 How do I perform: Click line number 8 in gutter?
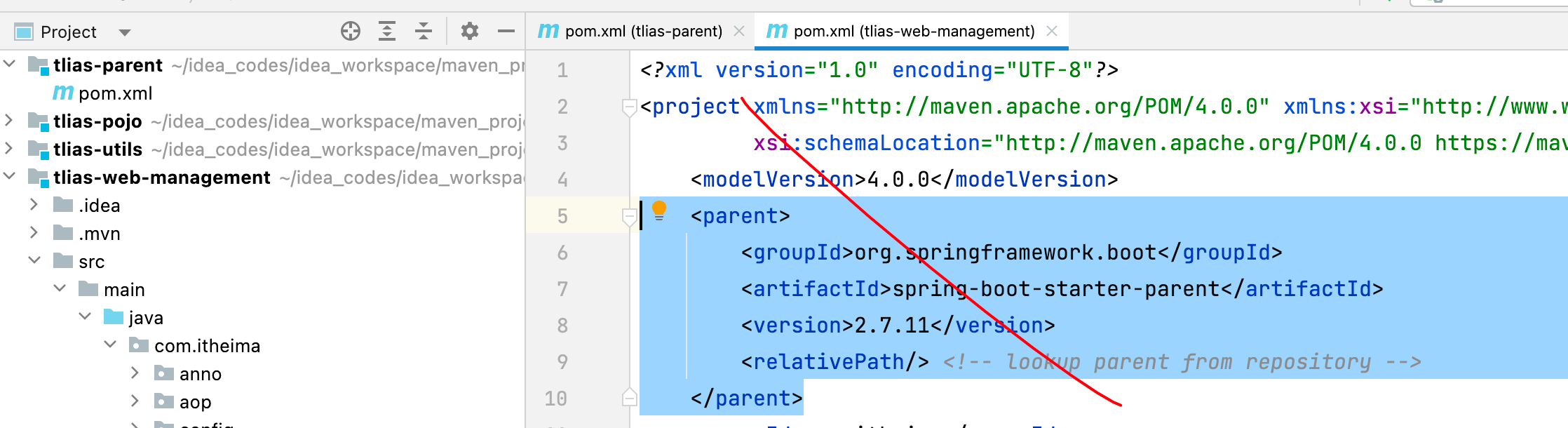pos(562,326)
